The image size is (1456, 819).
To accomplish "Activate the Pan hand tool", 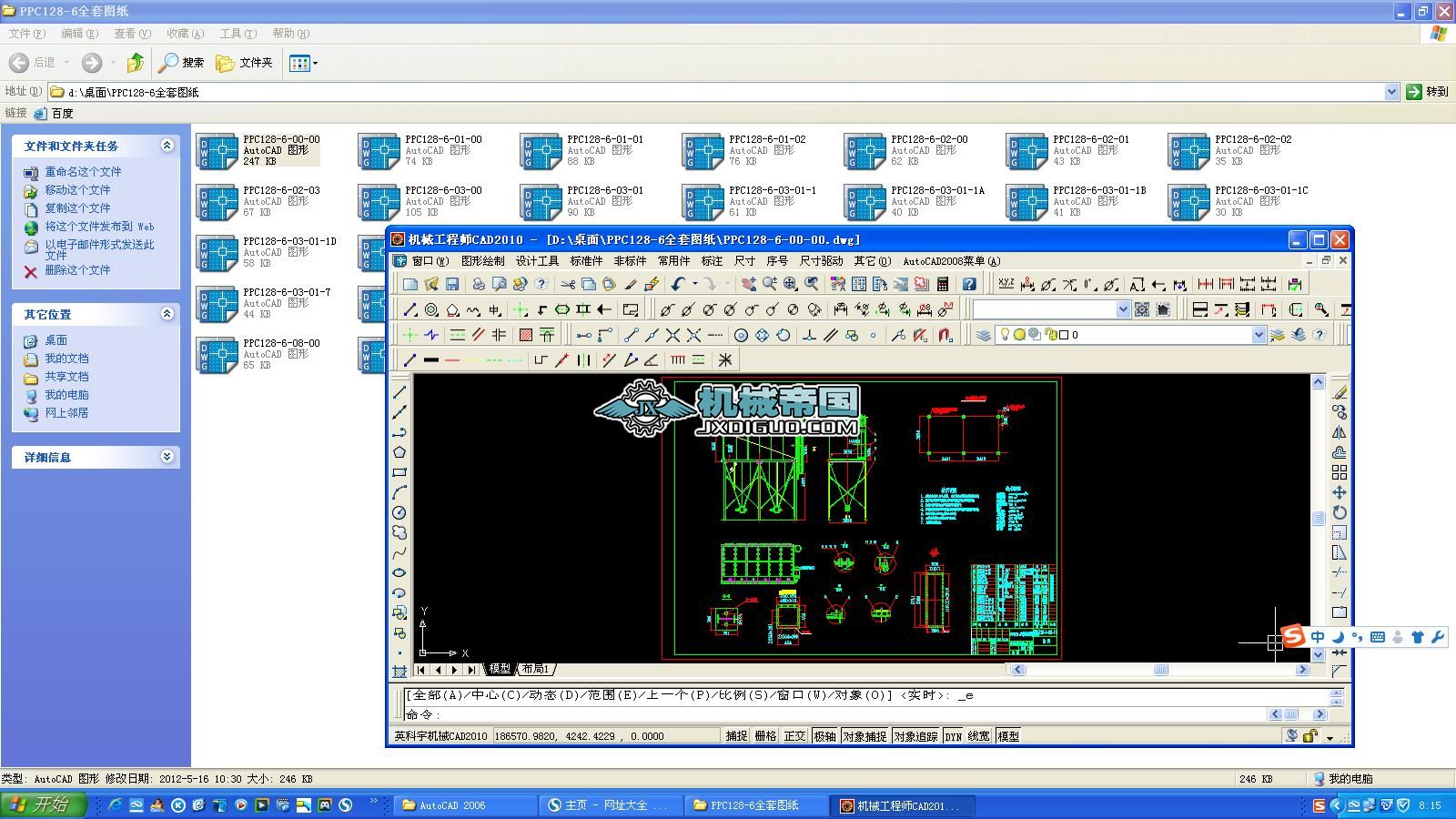I will coord(748,284).
